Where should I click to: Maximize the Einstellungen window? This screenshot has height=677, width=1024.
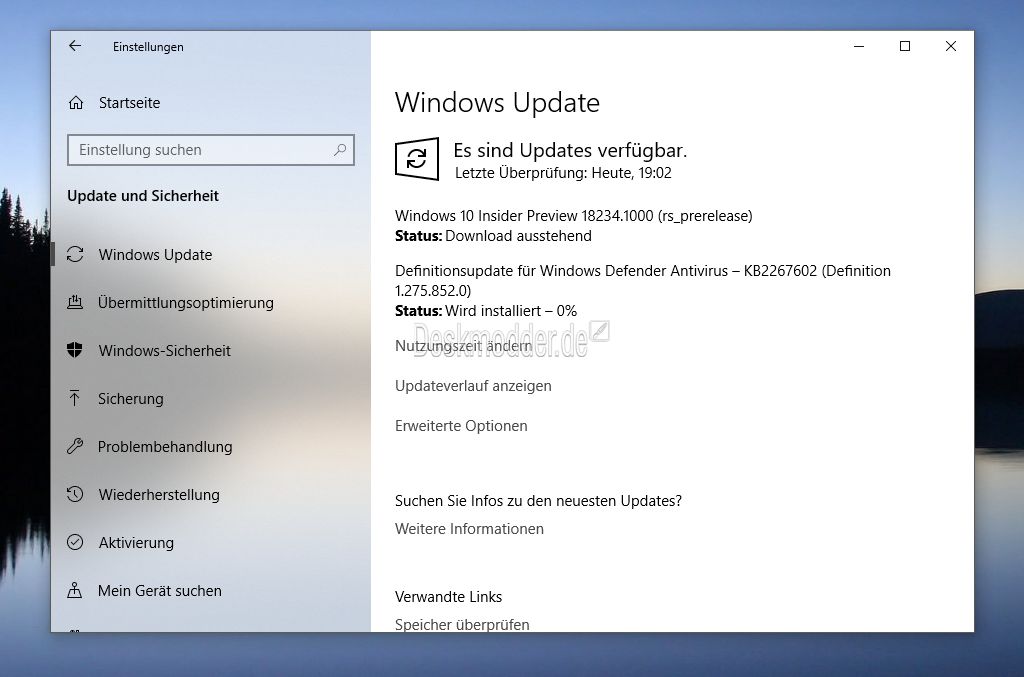(904, 46)
